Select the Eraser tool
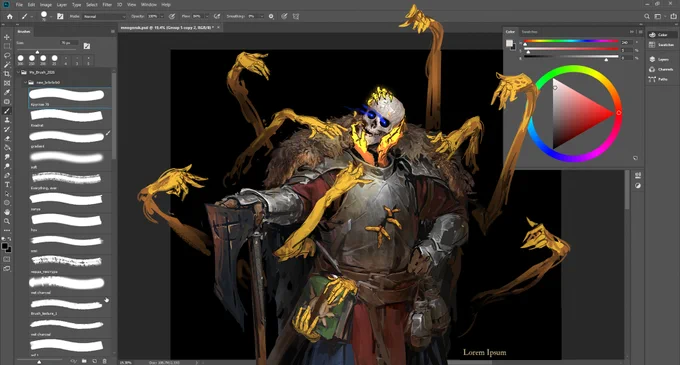 click(7, 138)
